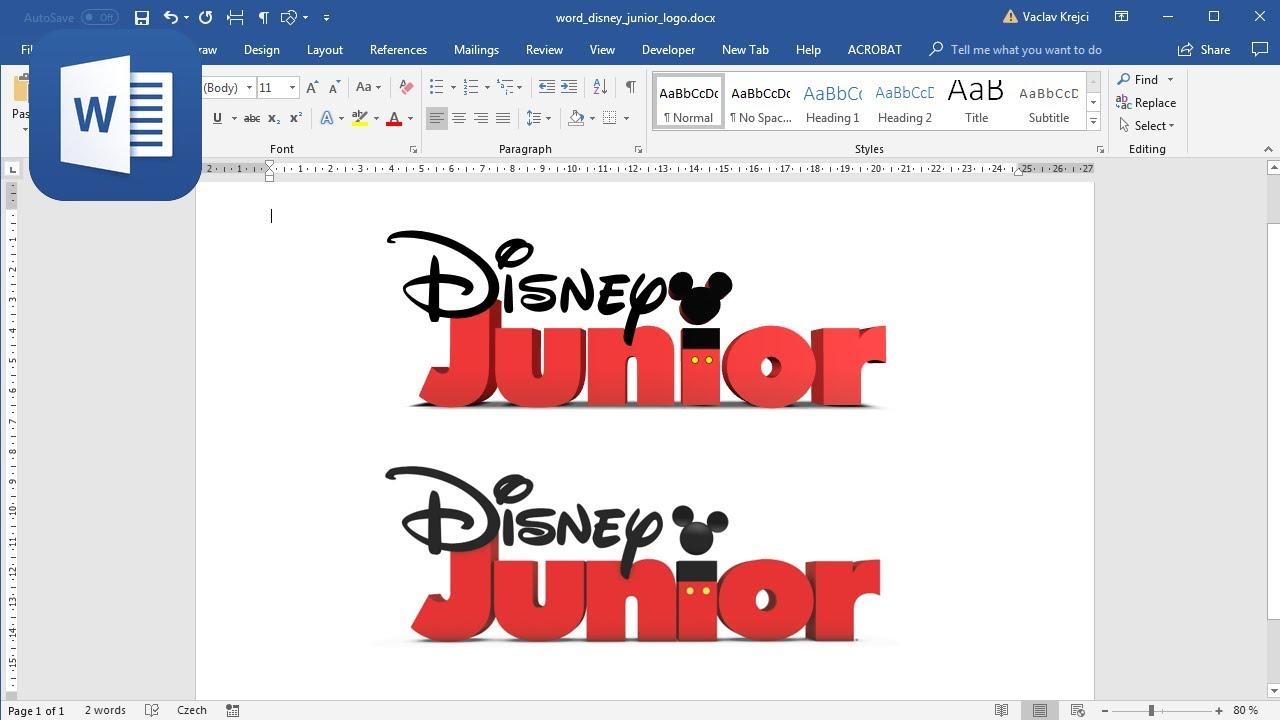Save the document with the floppy icon
Screen dimensions: 1280x720
(141, 18)
